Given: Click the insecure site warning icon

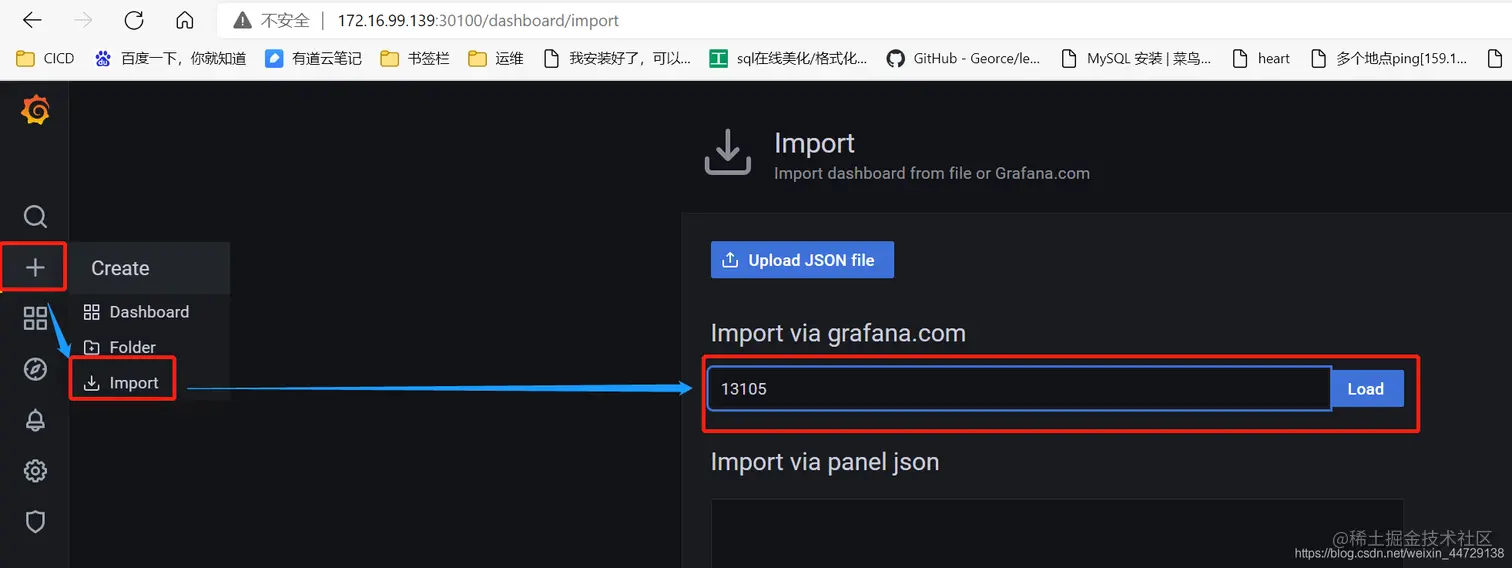Looking at the screenshot, I should point(241,20).
